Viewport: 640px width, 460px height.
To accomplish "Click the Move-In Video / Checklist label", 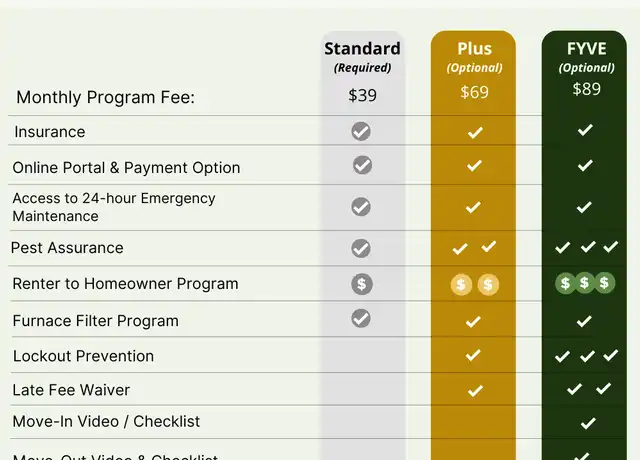I will [x=106, y=421].
